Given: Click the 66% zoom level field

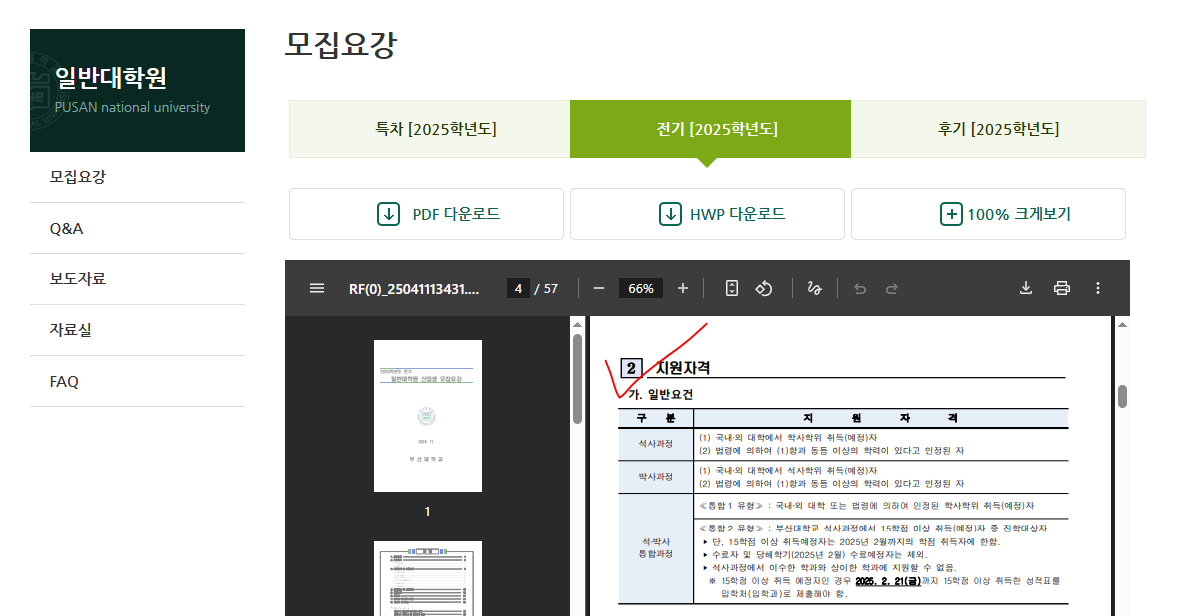Looking at the screenshot, I should point(641,288).
